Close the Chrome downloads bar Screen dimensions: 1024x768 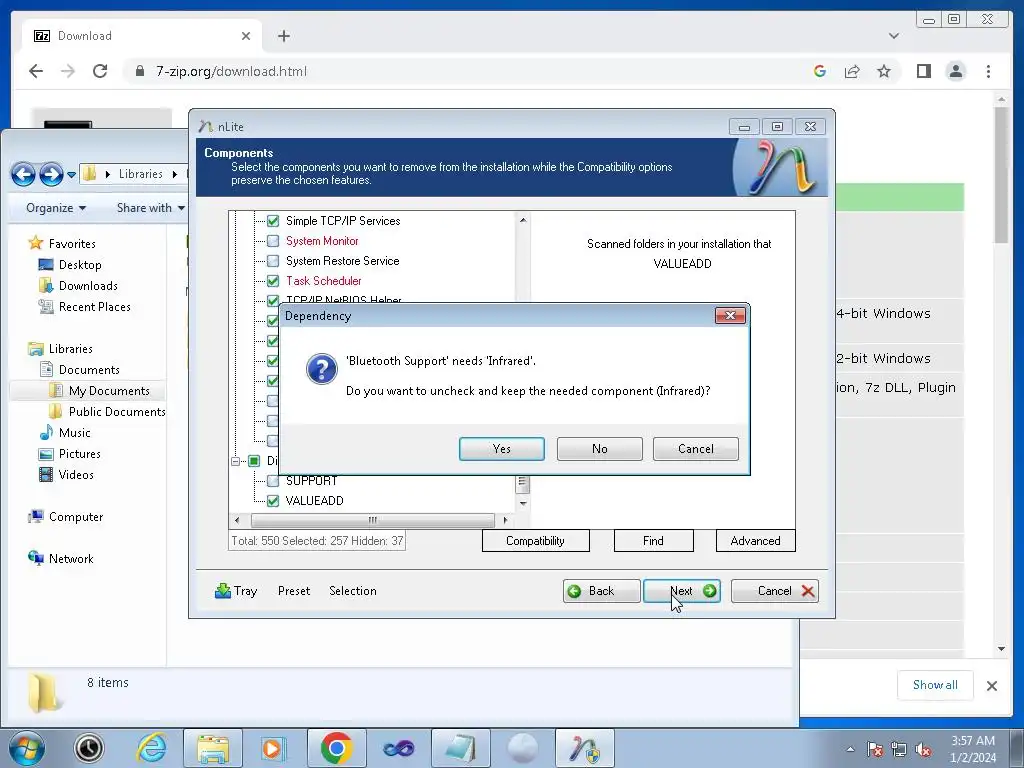pyautogui.click(x=992, y=686)
